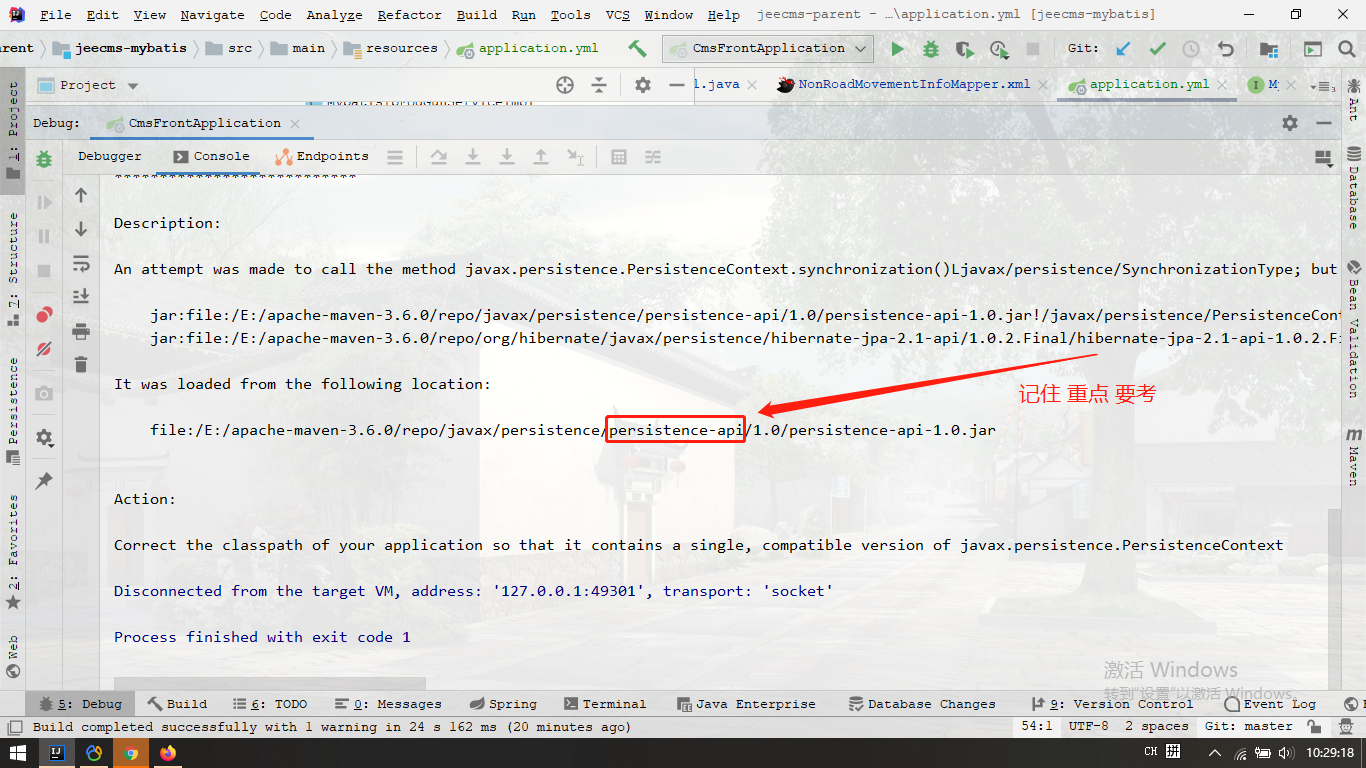Screen dimensions: 1366x768
Task: Switch to the Endpoints tab
Action: tap(322, 156)
